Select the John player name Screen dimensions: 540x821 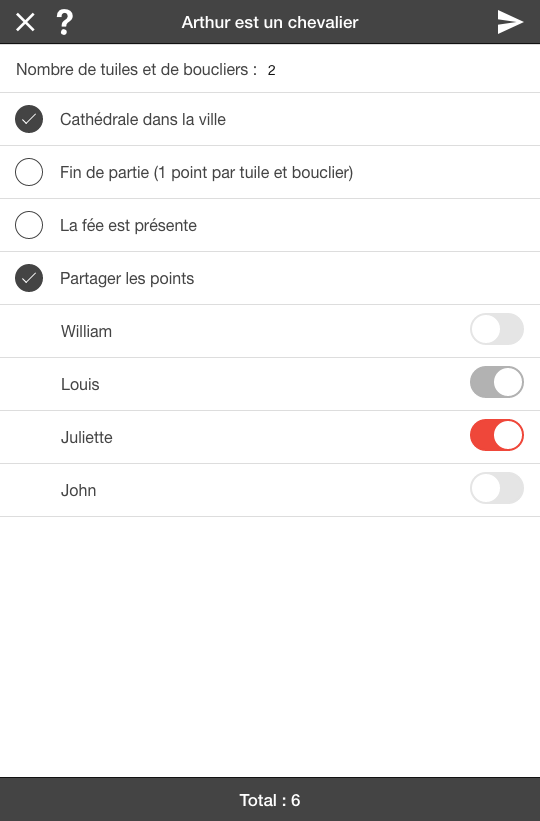click(79, 490)
